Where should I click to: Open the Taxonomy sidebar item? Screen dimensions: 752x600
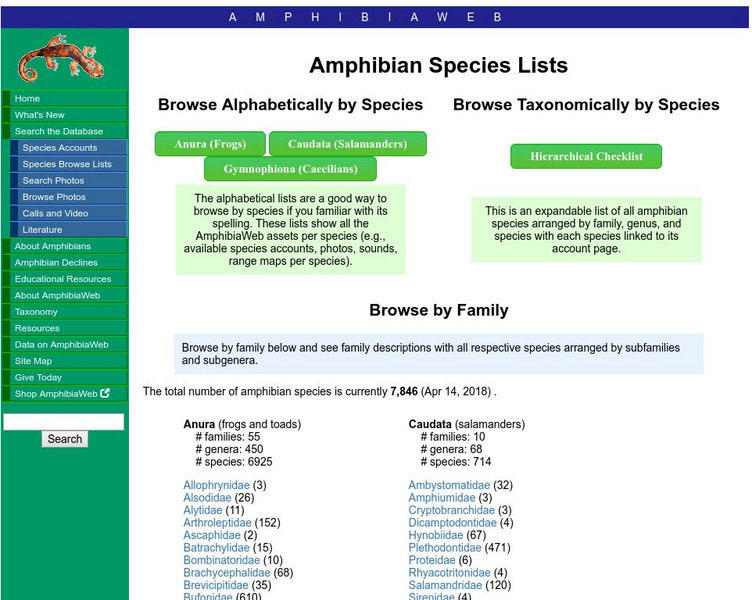tap(65, 312)
